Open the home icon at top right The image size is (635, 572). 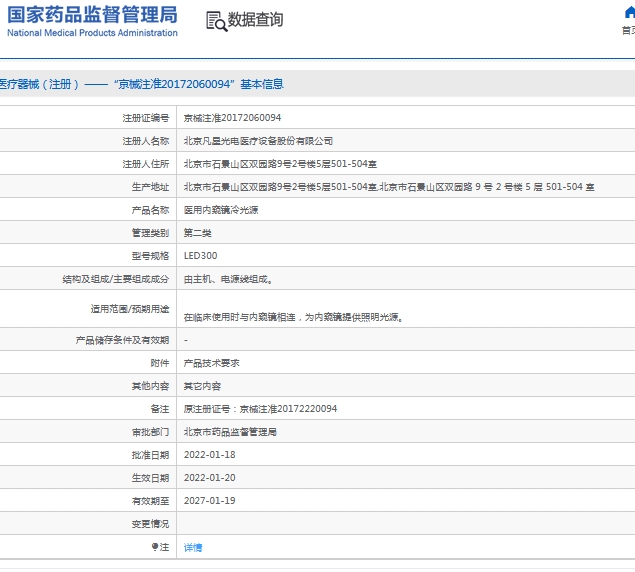pos(629,13)
